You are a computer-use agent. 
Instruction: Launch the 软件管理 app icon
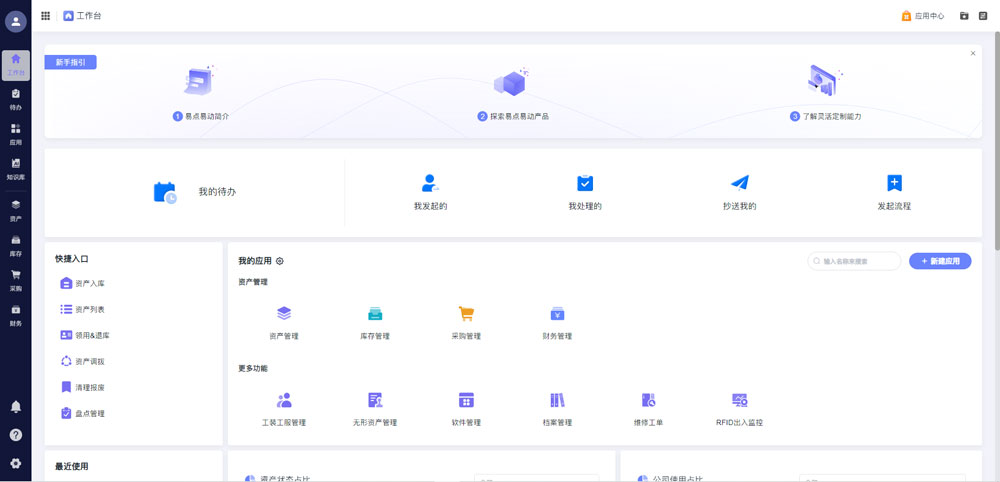point(466,401)
